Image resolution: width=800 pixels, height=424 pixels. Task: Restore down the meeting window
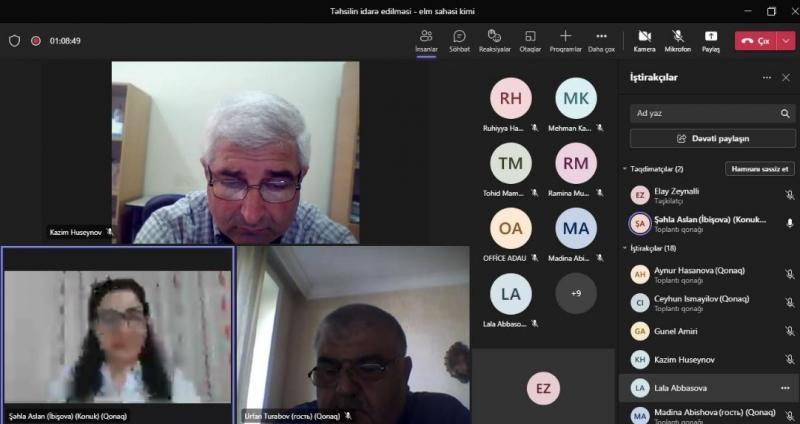(771, 11)
